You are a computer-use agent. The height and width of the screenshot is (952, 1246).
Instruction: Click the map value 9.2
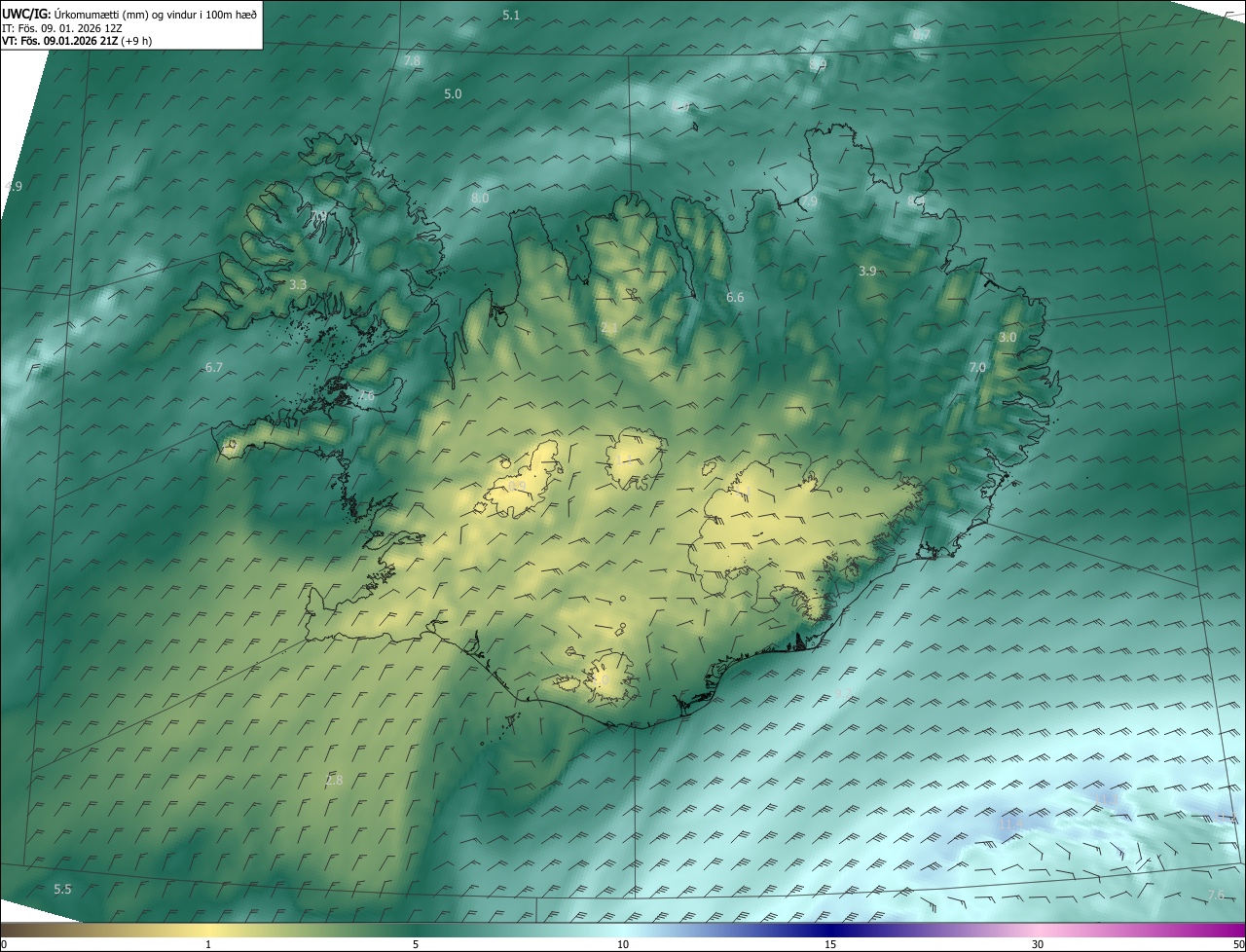[842, 694]
